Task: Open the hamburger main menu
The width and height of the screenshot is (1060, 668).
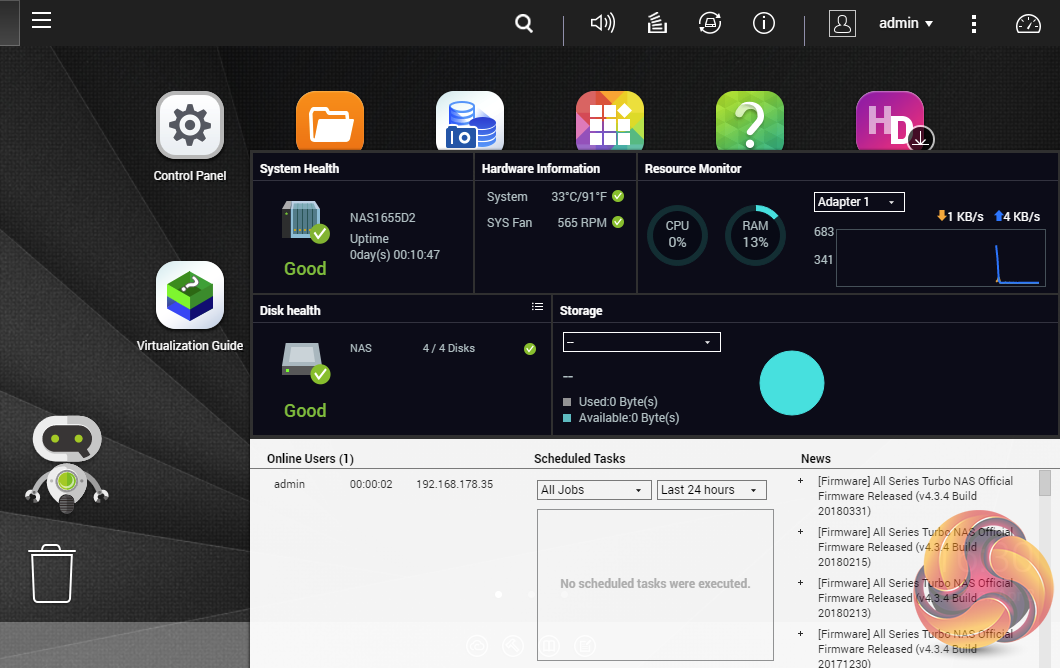Action: point(41,21)
